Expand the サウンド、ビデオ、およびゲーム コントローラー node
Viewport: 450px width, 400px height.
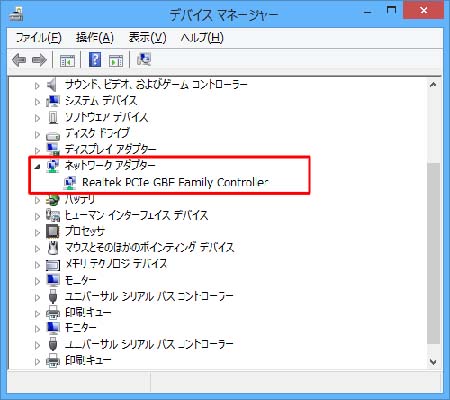click(x=37, y=86)
